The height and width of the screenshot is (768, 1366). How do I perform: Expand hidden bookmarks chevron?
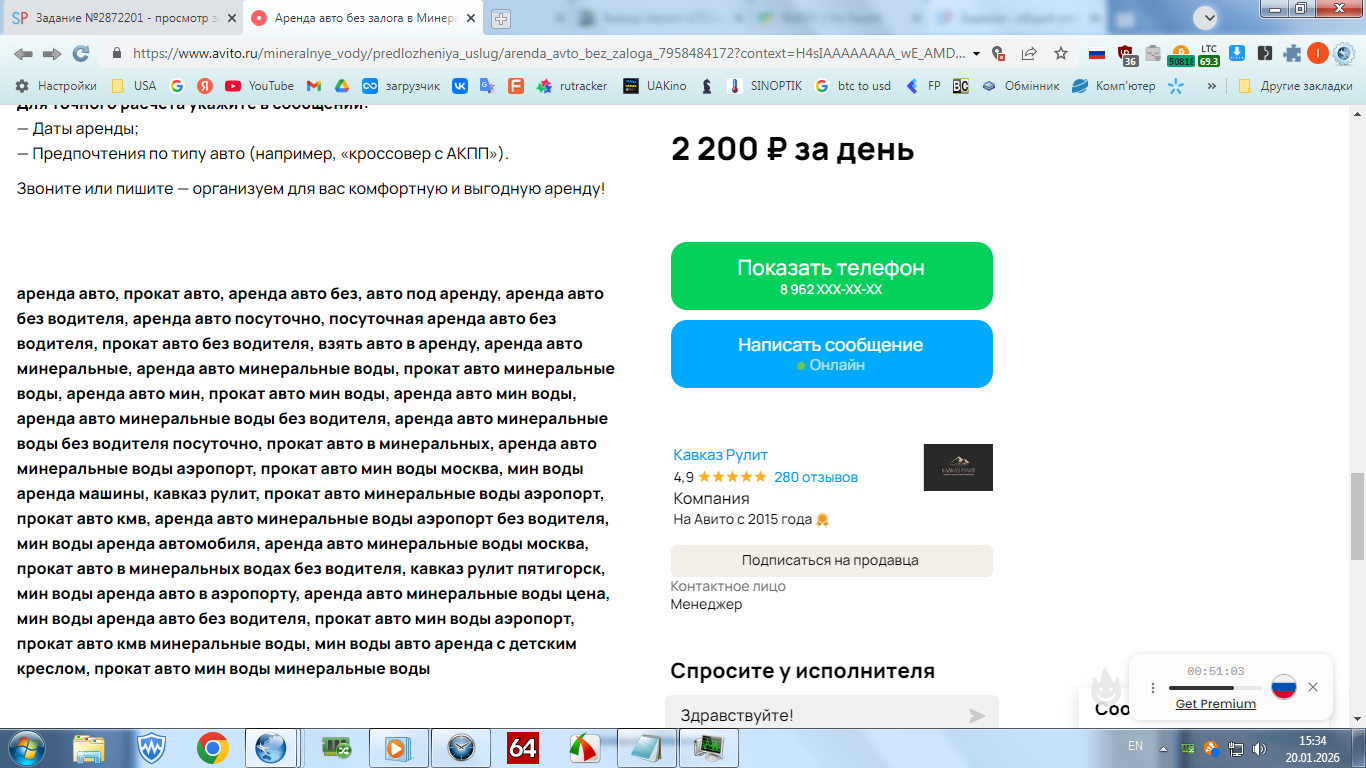click(x=1212, y=86)
